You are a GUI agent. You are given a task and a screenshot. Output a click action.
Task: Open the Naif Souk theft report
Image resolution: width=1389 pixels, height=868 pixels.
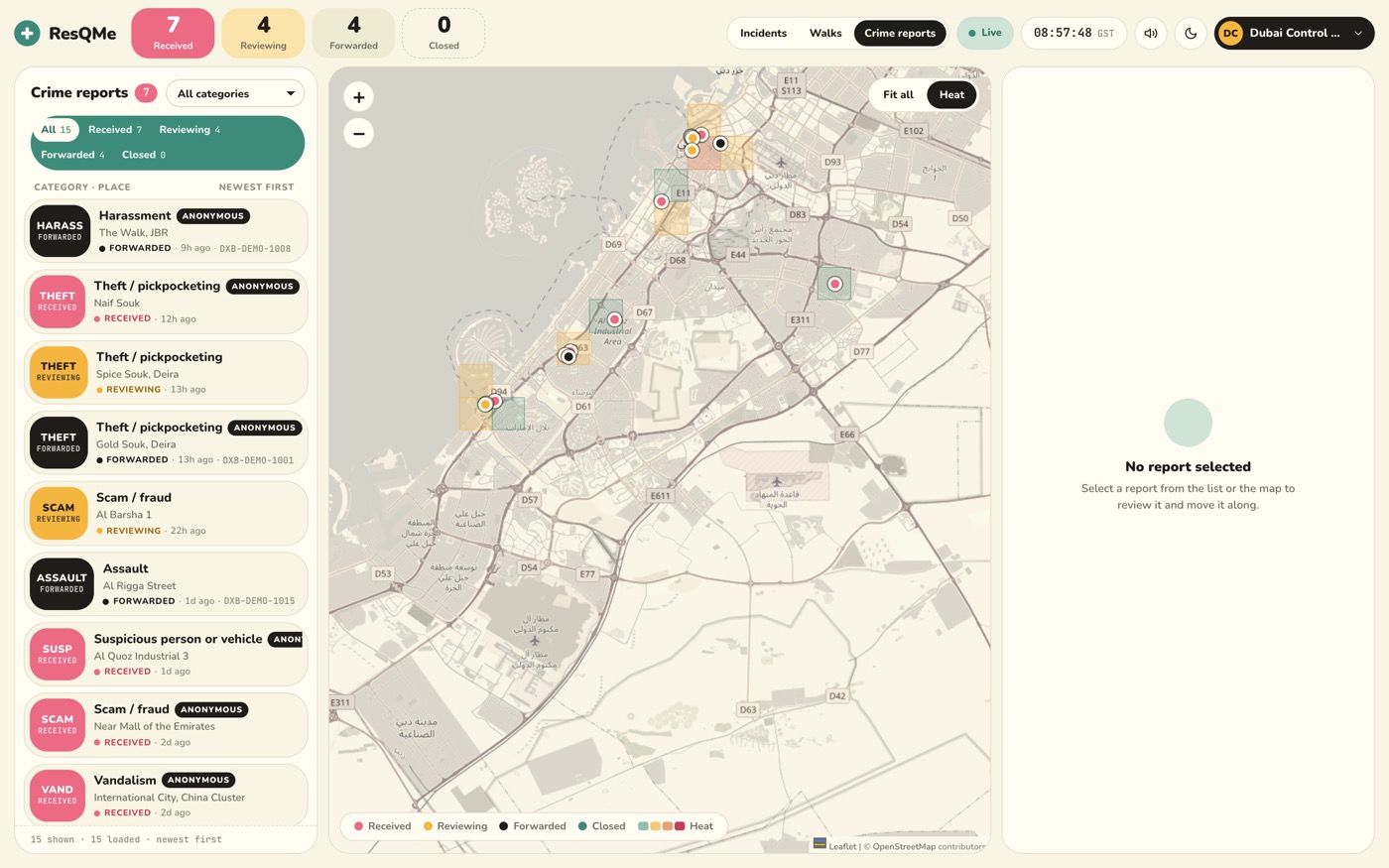166,302
